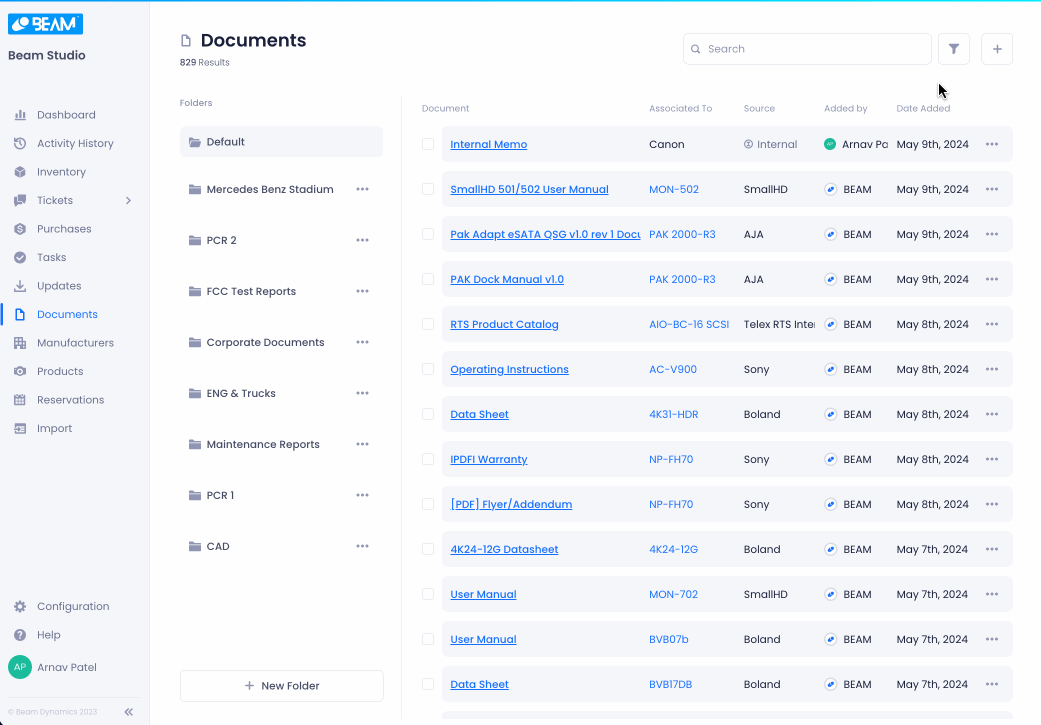
Task: Open Corporate Documents folder options menu
Action: click(x=362, y=343)
